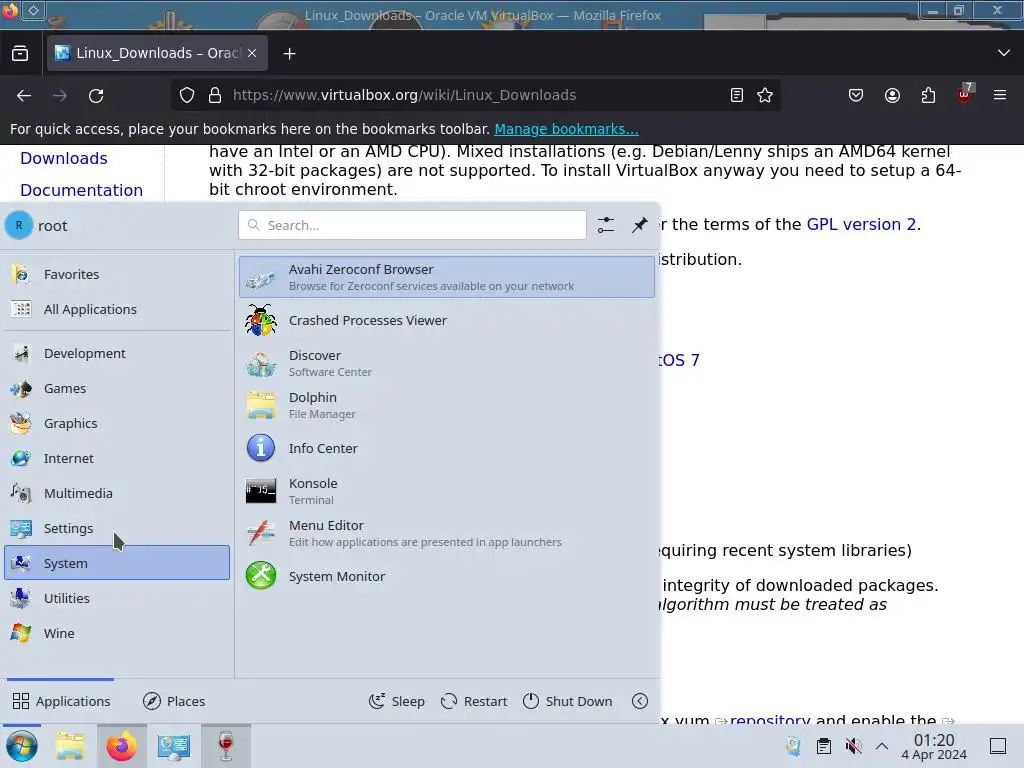Toggle the muted volume tray icon

pyautogui.click(x=853, y=746)
